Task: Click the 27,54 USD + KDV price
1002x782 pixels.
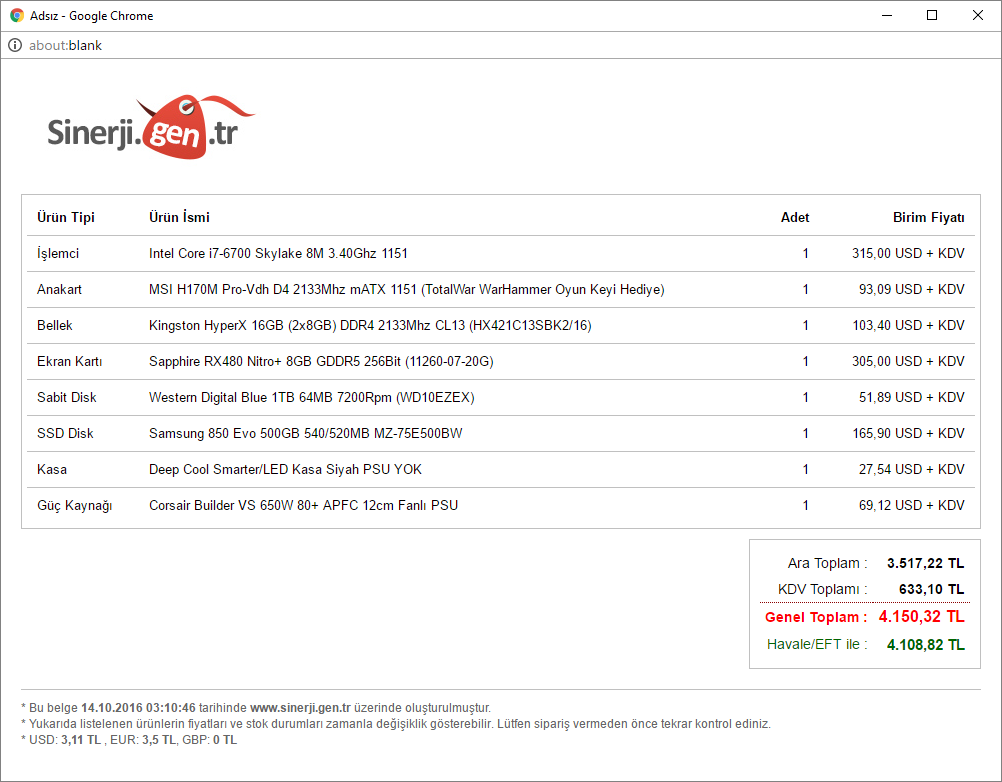Action: click(911, 469)
